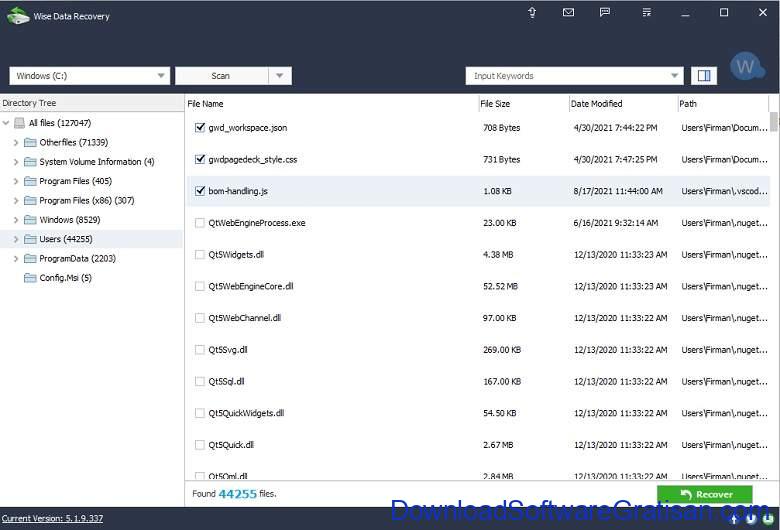Check Qt5Sql.dll checkbox
This screenshot has height=530, width=780.
(x=199, y=381)
